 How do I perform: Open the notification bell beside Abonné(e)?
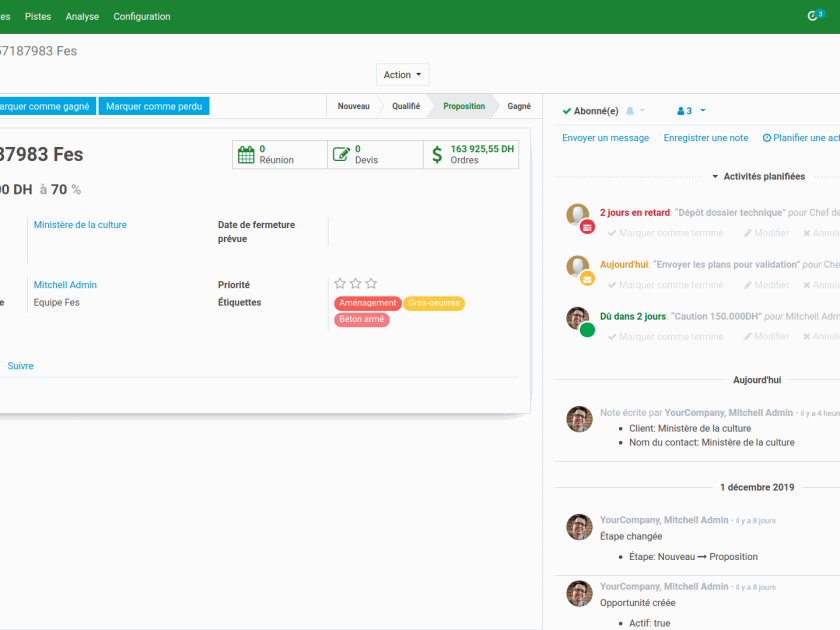tap(631, 111)
